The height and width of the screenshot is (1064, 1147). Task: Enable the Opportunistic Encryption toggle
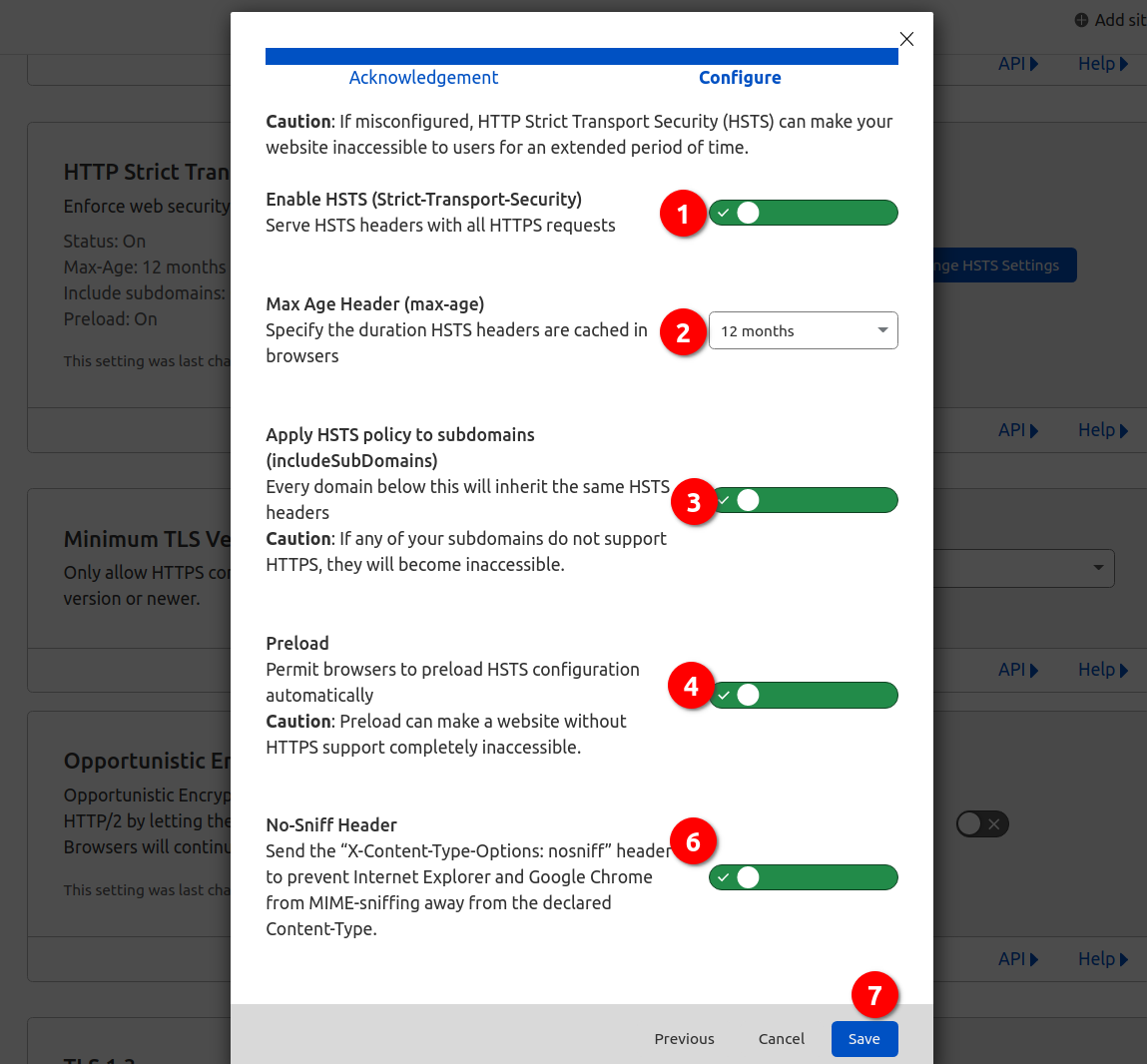pos(982,823)
